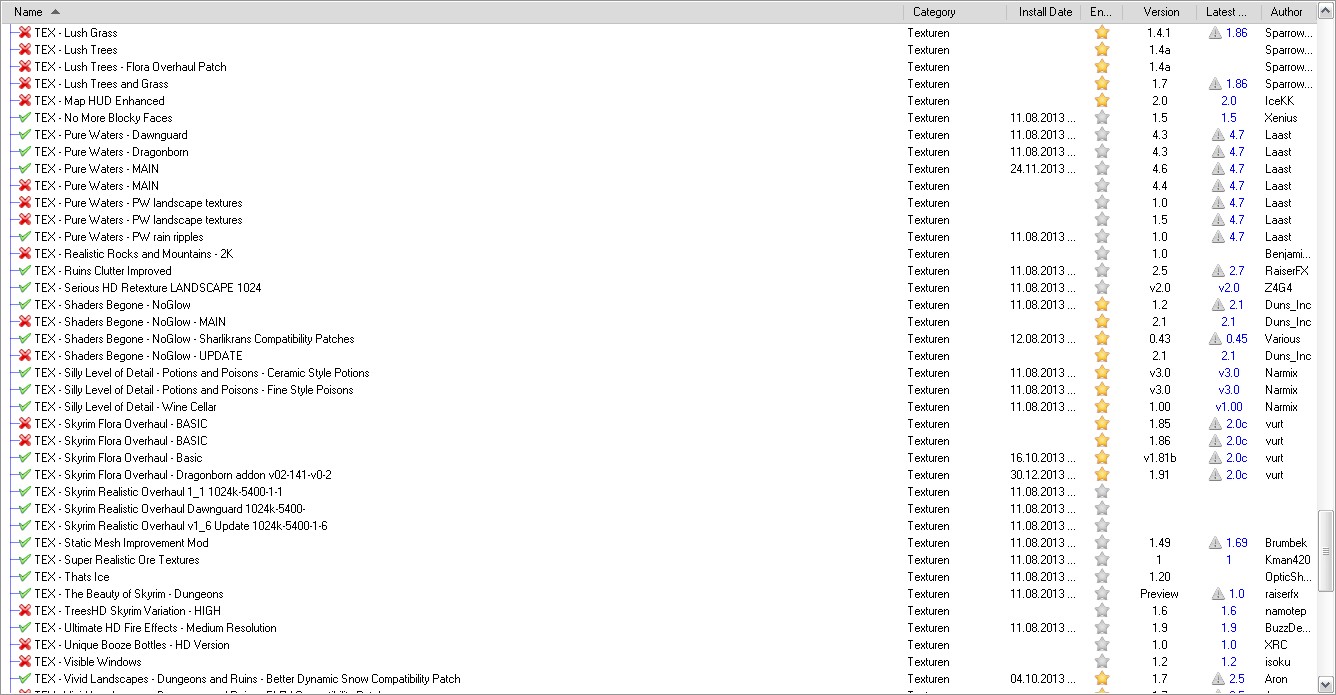Click install date 30.12.2013 of Dragonborn addon
This screenshot has width=1336, height=695.
point(1043,475)
